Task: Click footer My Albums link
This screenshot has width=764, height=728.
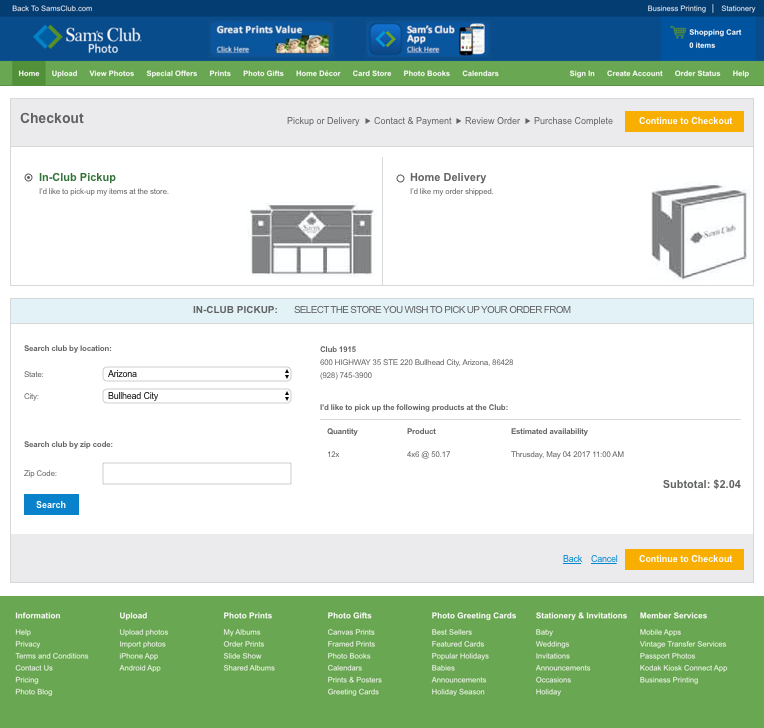Action: (x=242, y=632)
